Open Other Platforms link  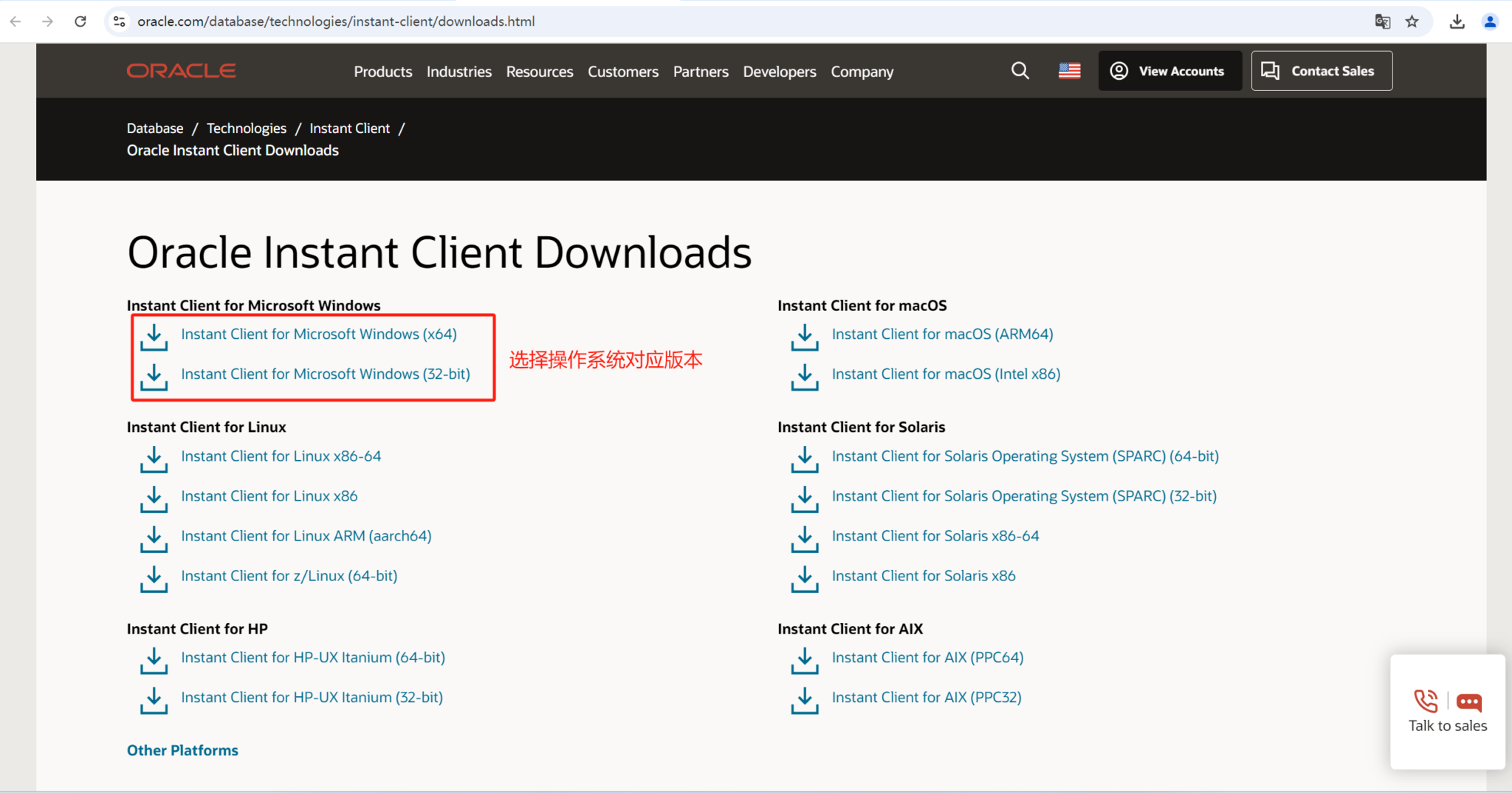182,749
